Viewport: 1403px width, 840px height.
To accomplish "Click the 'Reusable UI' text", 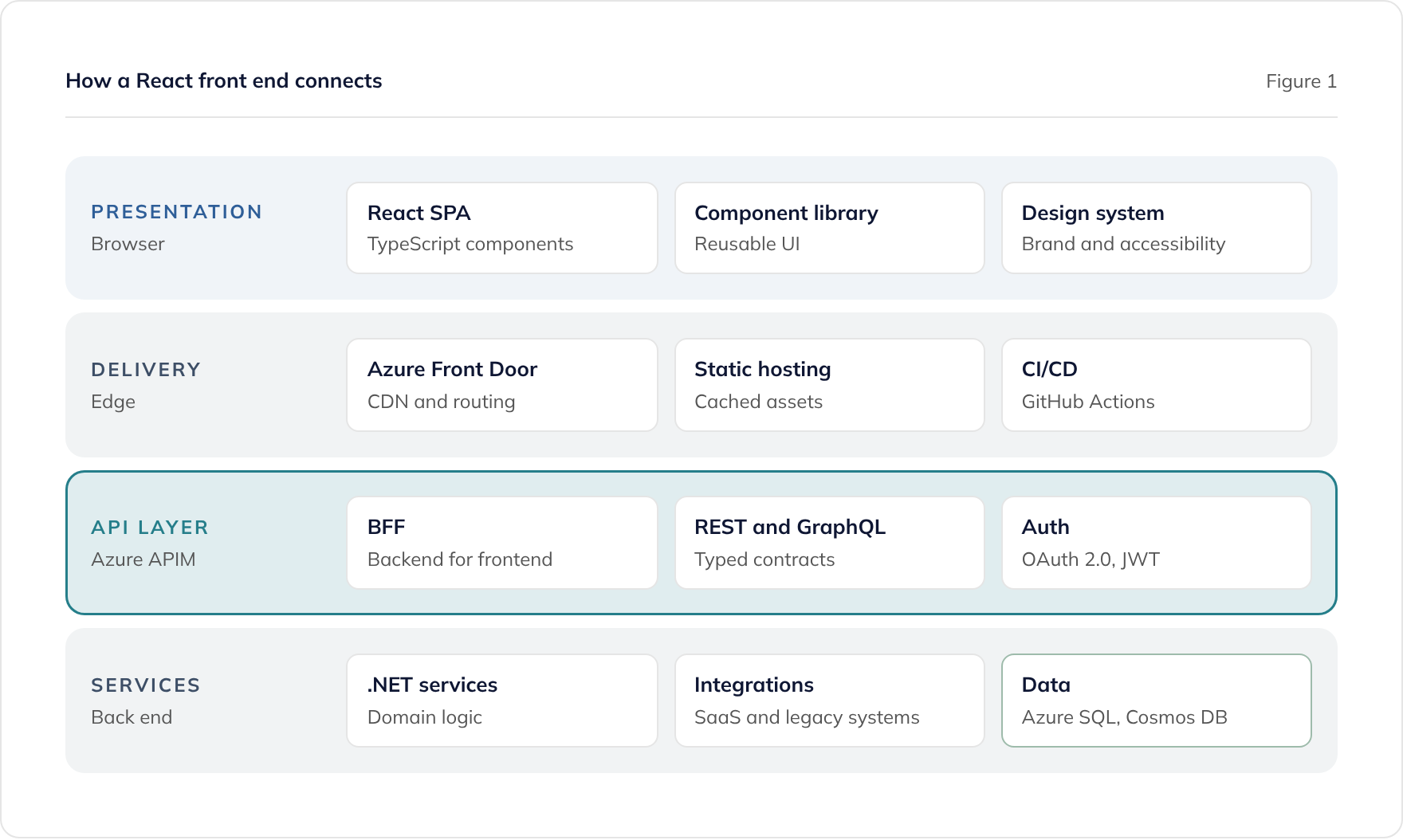I will (747, 244).
